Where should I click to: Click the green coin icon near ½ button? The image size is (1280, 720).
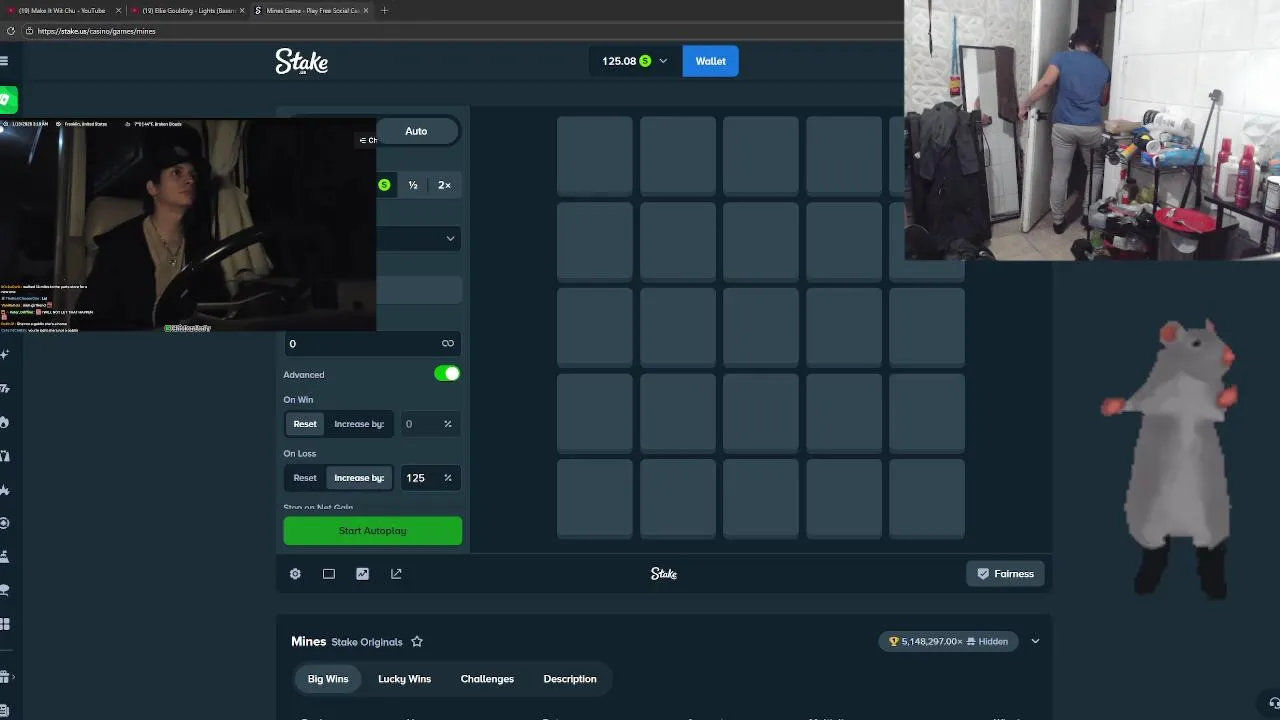384,185
